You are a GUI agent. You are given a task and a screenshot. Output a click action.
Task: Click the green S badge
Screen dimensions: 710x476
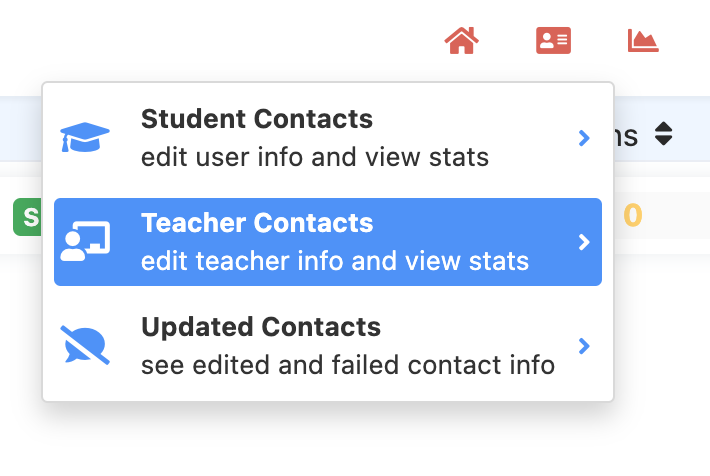26,217
